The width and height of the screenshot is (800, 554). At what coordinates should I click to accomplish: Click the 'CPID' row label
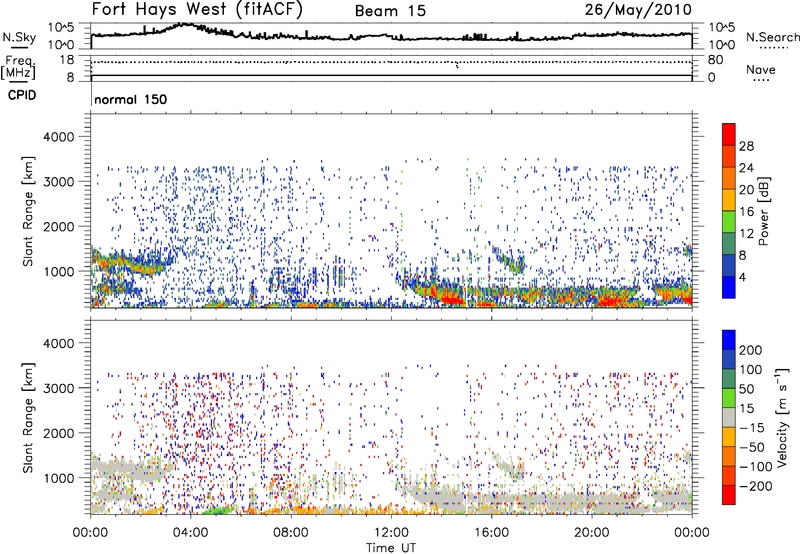[x=22, y=95]
